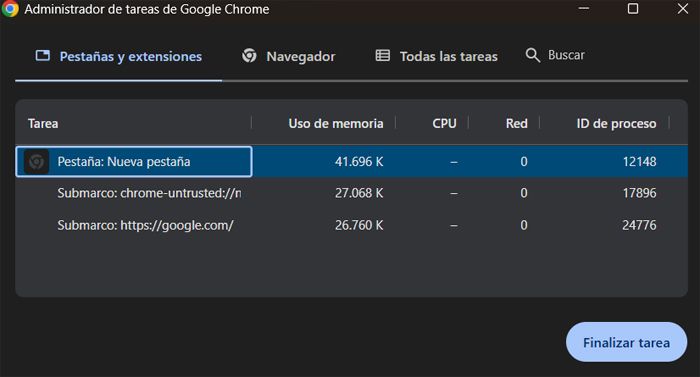Click the Chrome icon beside Navegador
The height and width of the screenshot is (377, 700).
(x=249, y=56)
